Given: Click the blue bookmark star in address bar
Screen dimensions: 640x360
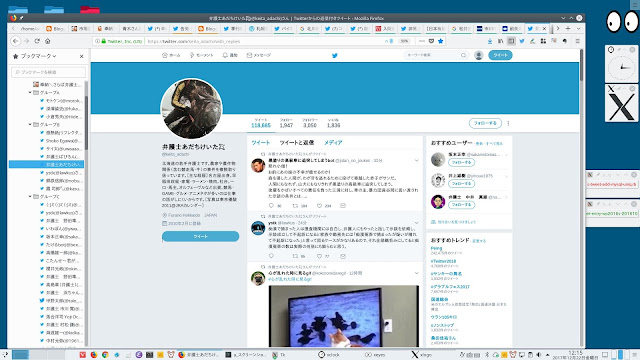Looking at the screenshot, I should (x=440, y=41).
